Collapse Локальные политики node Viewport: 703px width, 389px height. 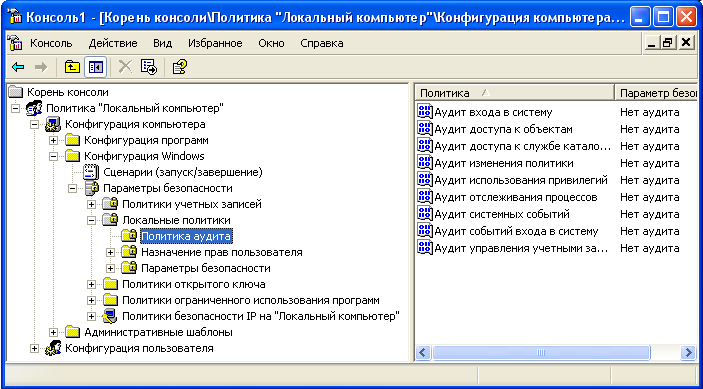pyautogui.click(x=91, y=220)
